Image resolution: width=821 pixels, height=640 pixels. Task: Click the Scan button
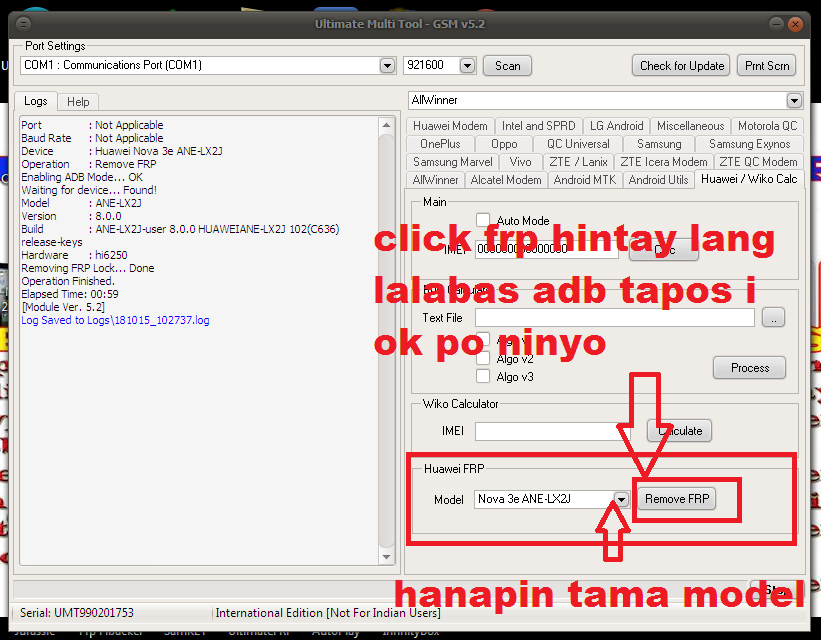point(507,65)
